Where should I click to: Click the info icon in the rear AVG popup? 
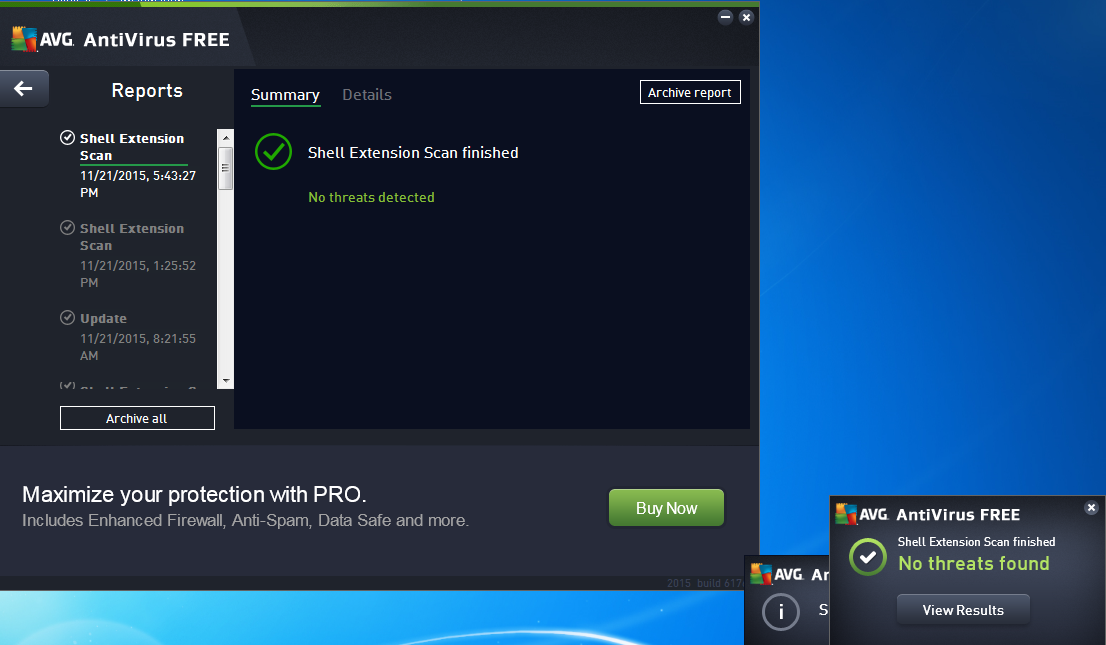(x=781, y=611)
